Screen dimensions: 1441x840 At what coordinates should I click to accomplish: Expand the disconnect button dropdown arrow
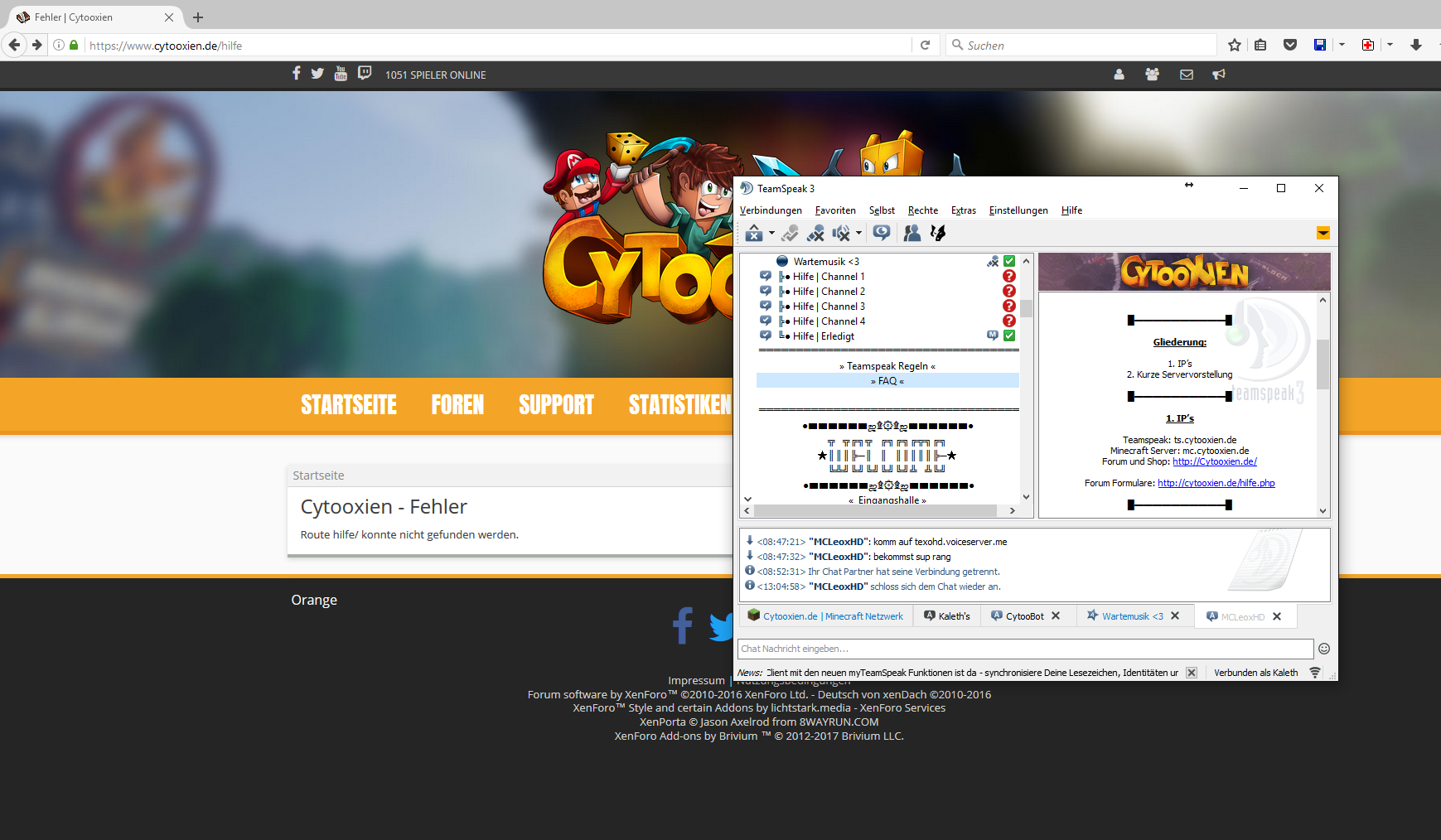[x=771, y=233]
